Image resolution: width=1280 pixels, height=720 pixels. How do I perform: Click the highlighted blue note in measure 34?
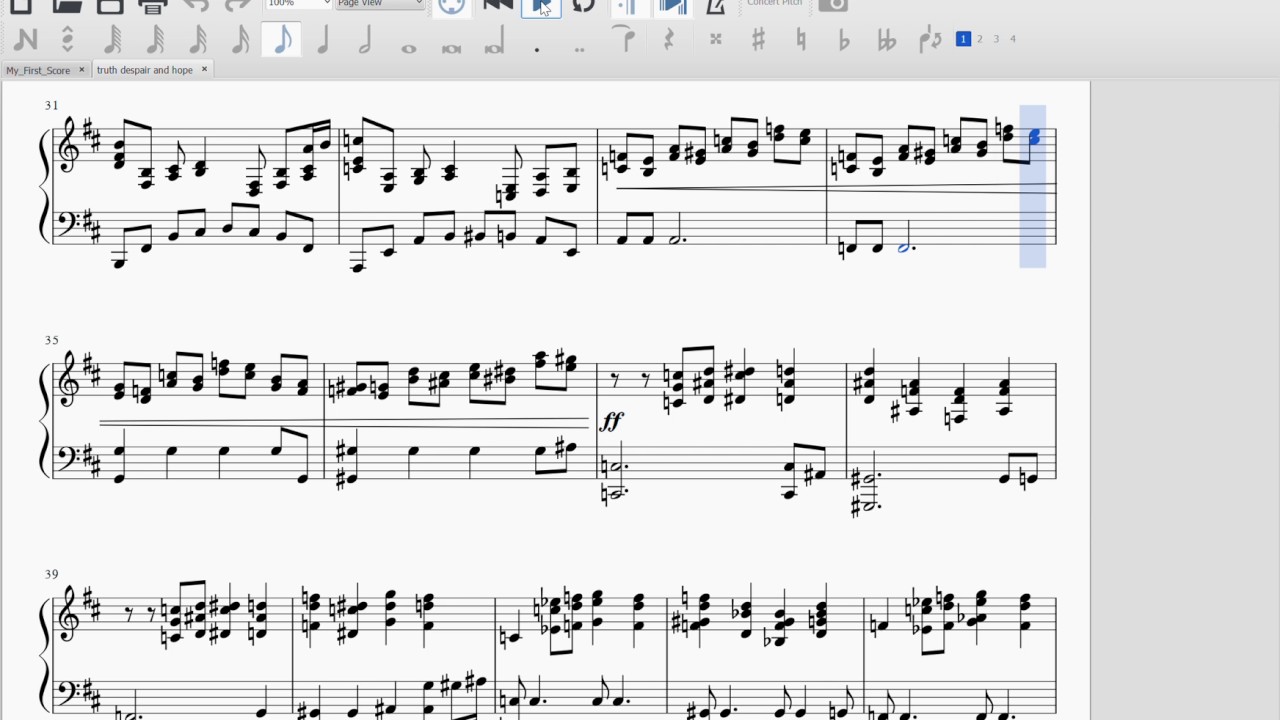pos(1034,137)
